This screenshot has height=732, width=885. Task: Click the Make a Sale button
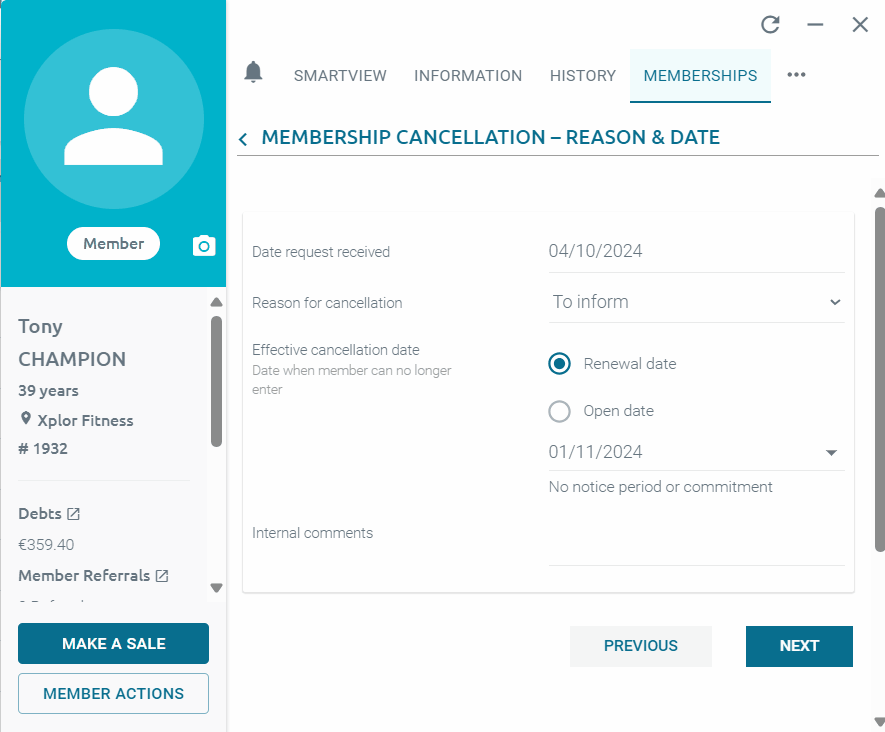(113, 644)
